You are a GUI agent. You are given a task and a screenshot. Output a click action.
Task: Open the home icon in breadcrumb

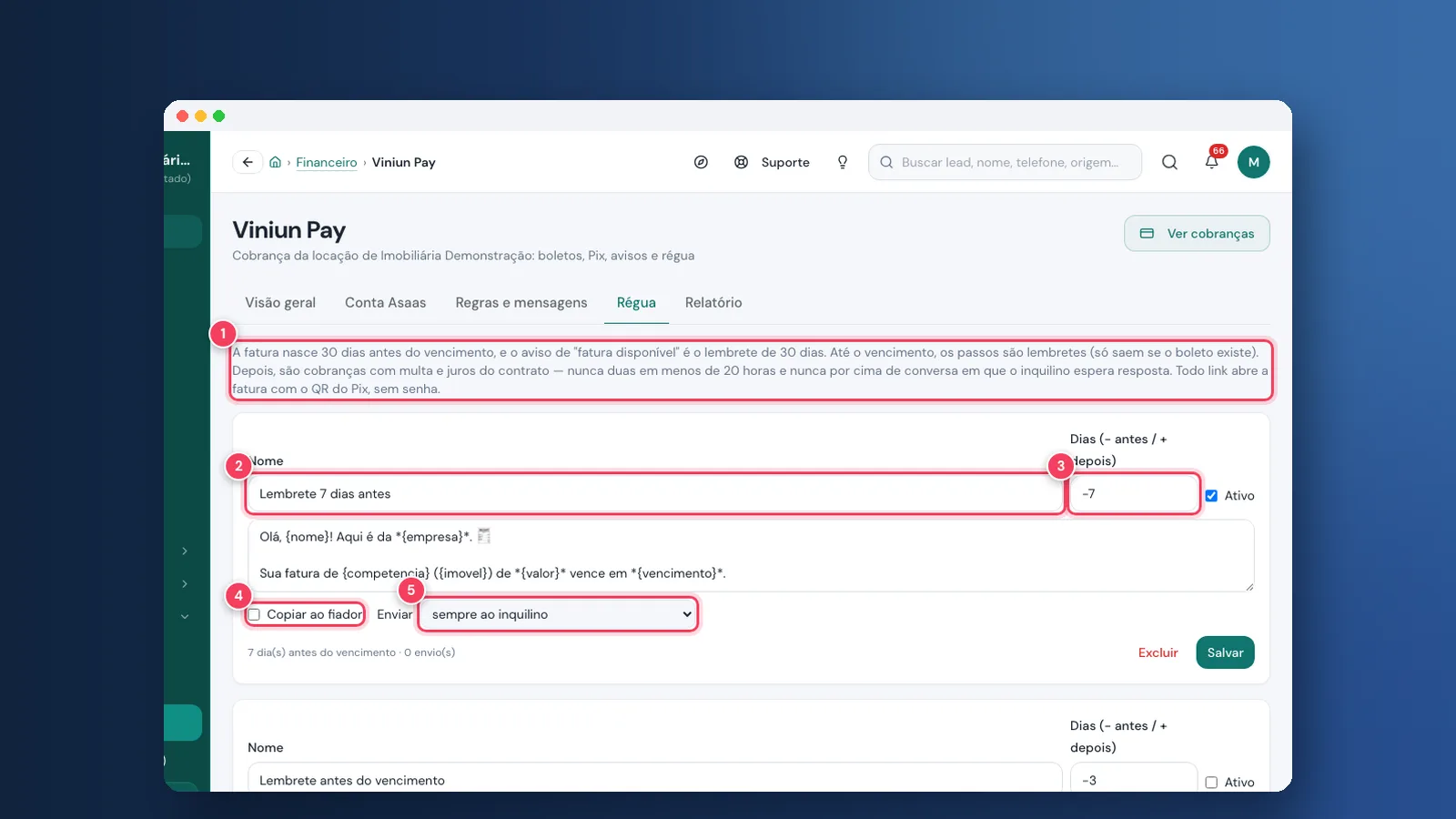coord(275,162)
